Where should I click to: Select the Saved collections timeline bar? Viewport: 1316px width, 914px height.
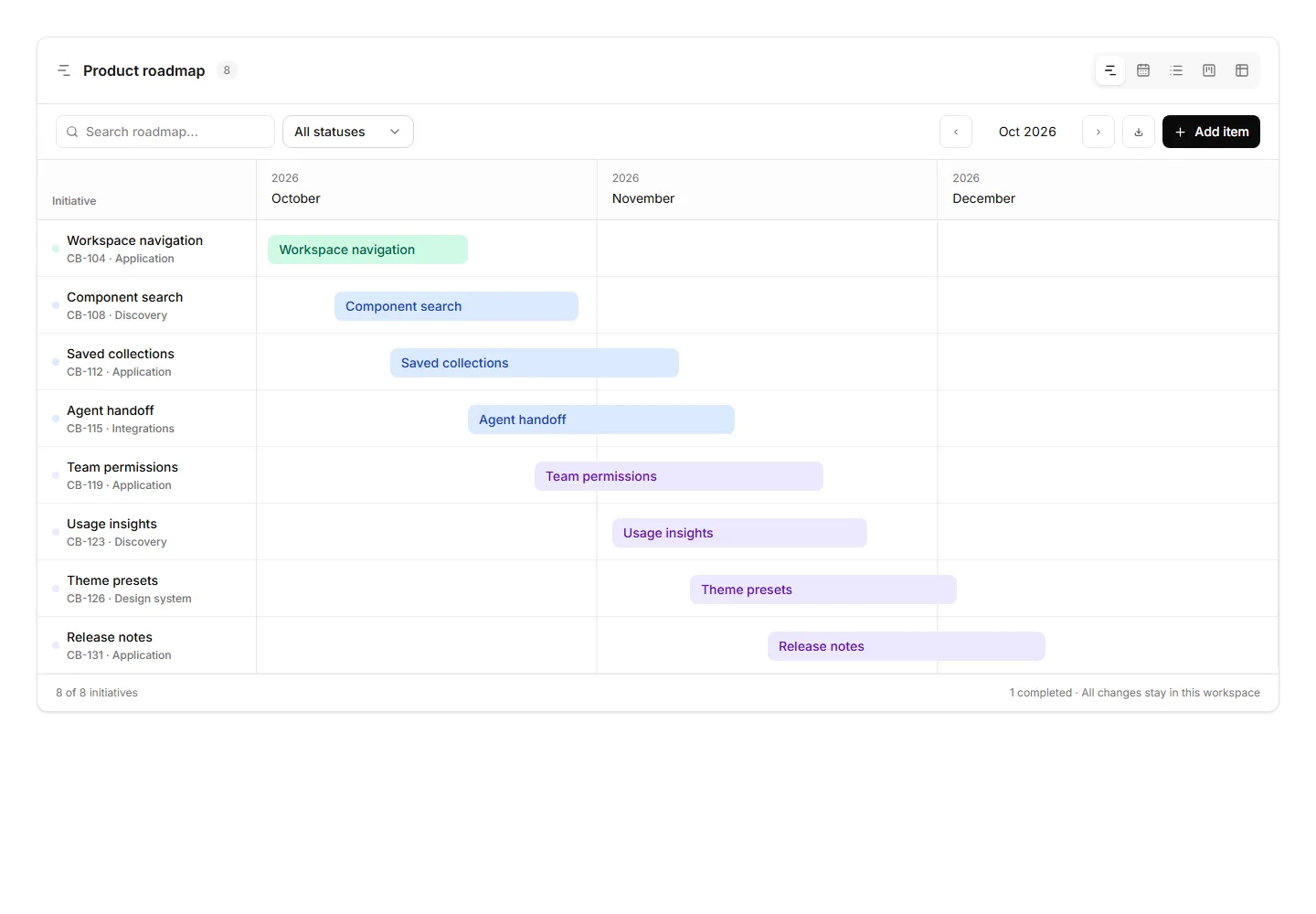pos(534,363)
